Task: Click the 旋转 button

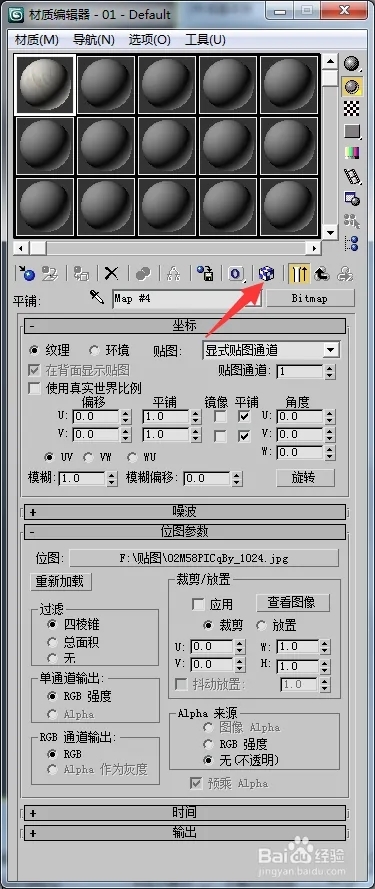Action: [305, 478]
